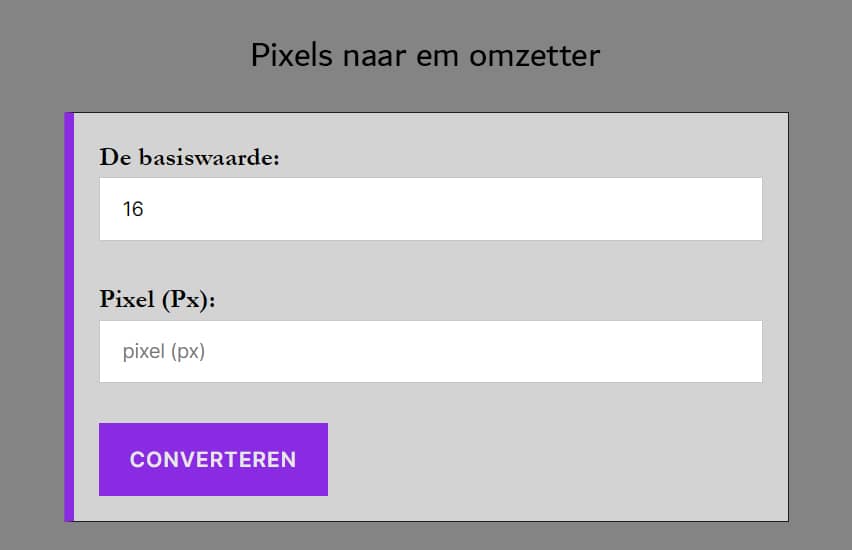The width and height of the screenshot is (852, 550).
Task: Click the "pixel (px)" placeholder text
Action: [163, 351]
